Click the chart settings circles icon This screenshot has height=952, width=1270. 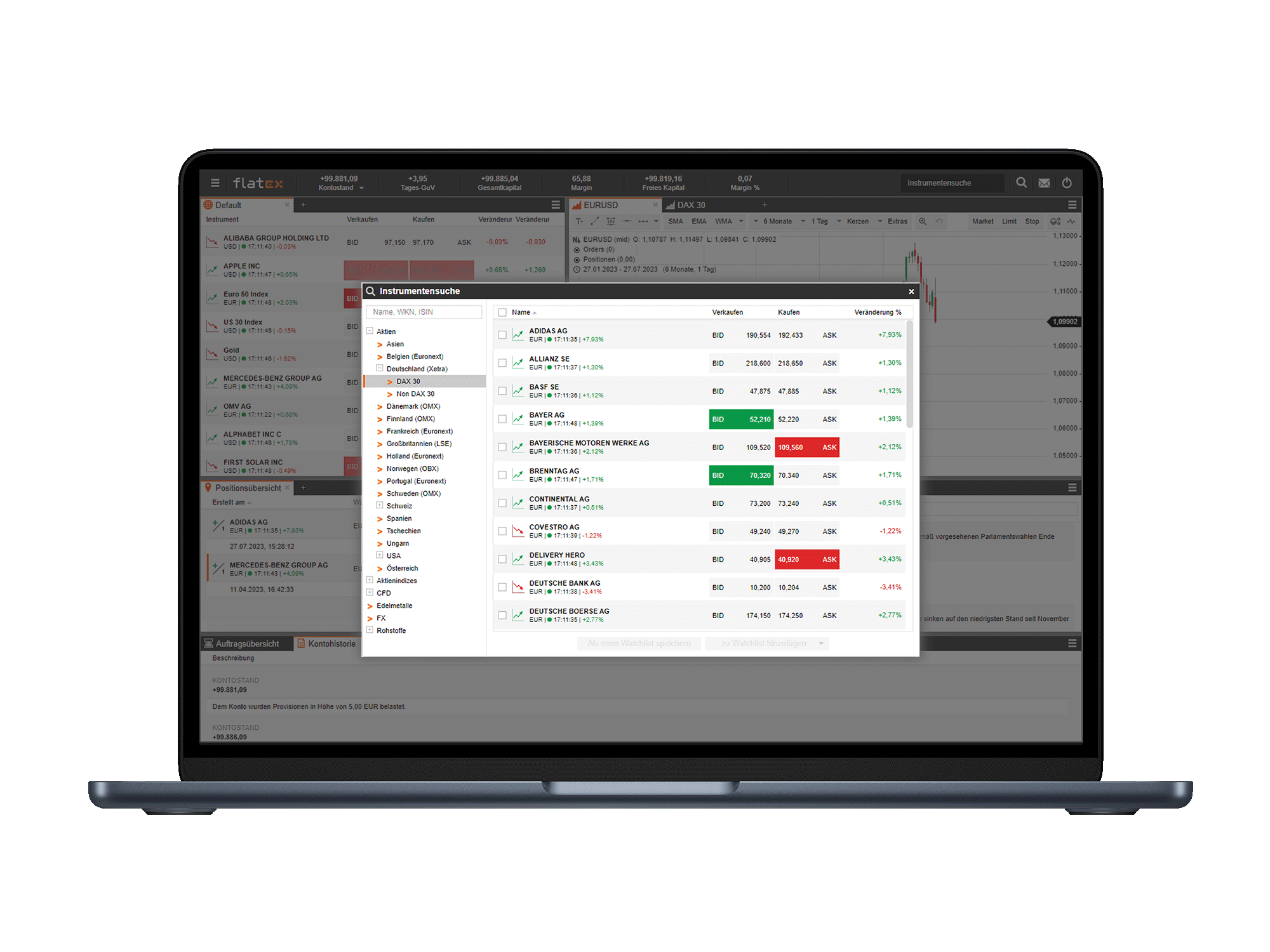(x=1055, y=221)
